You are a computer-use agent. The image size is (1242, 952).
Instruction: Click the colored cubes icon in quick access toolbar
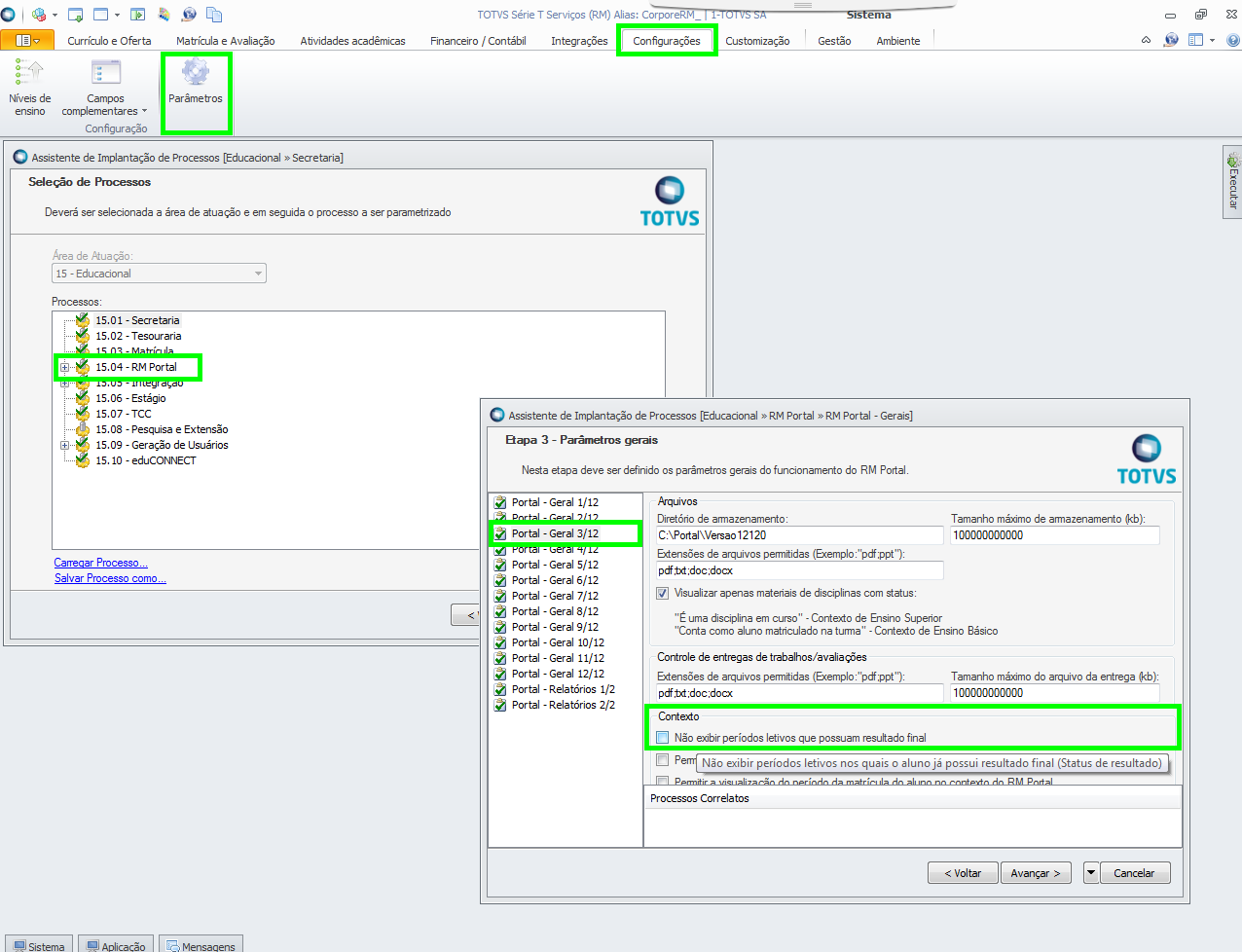39,15
